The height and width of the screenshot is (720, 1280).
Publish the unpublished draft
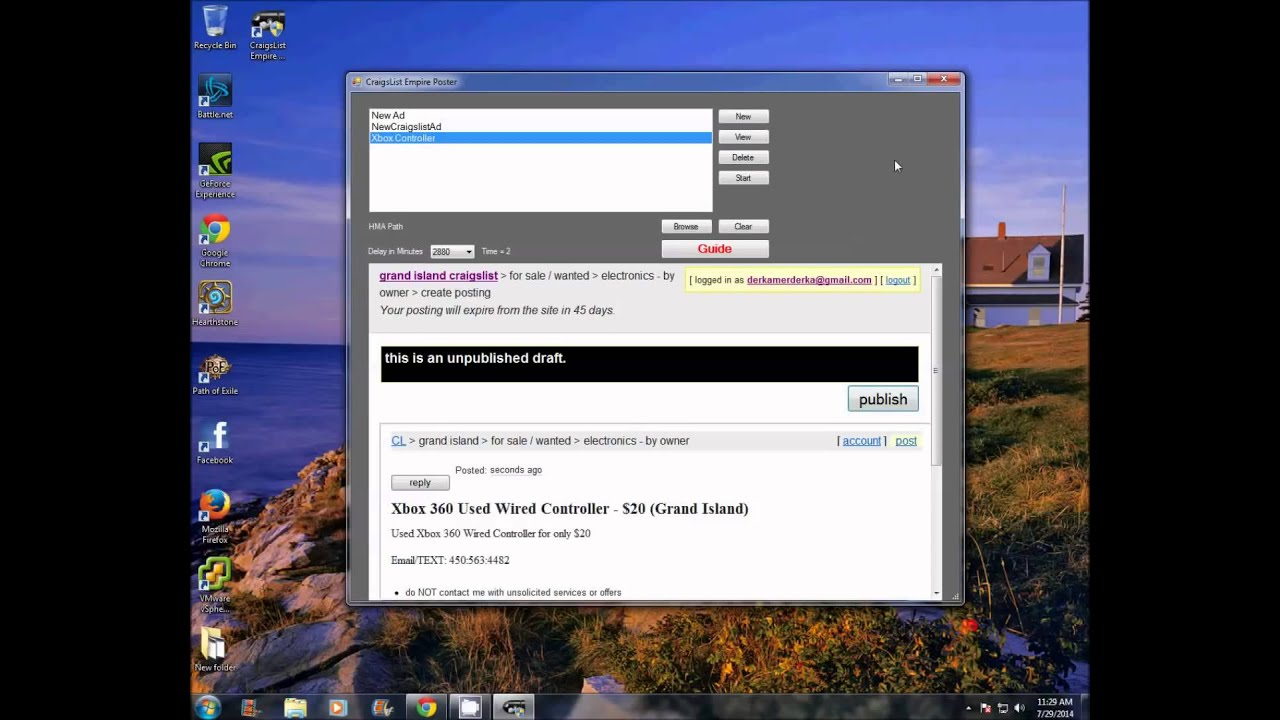pyautogui.click(x=883, y=399)
